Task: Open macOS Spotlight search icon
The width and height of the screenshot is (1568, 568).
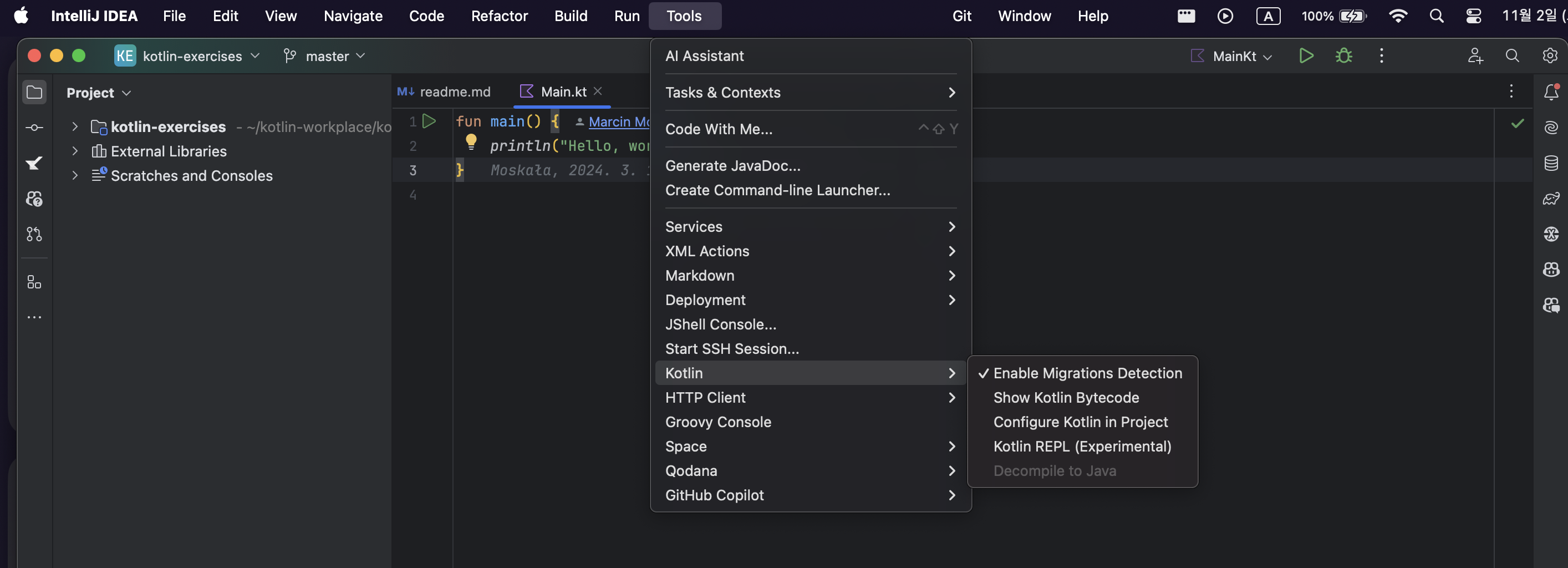Action: 1436,16
